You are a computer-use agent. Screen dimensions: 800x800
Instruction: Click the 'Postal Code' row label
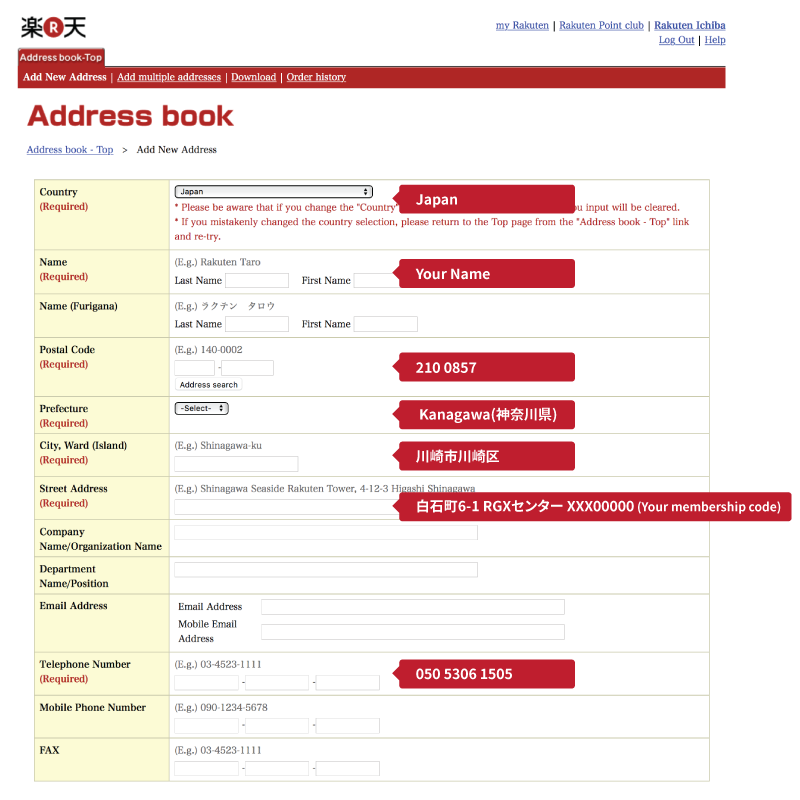67,349
